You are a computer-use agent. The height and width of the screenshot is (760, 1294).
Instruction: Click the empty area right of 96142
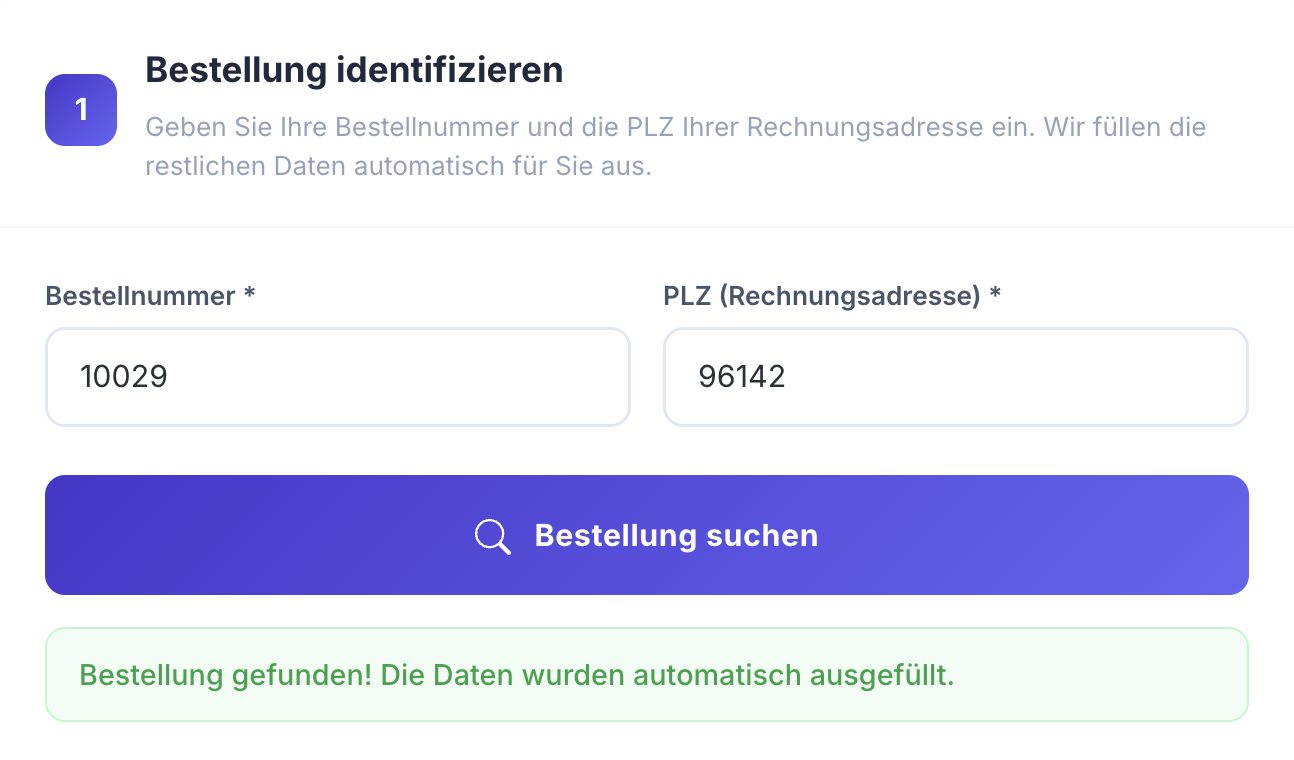(1030, 377)
